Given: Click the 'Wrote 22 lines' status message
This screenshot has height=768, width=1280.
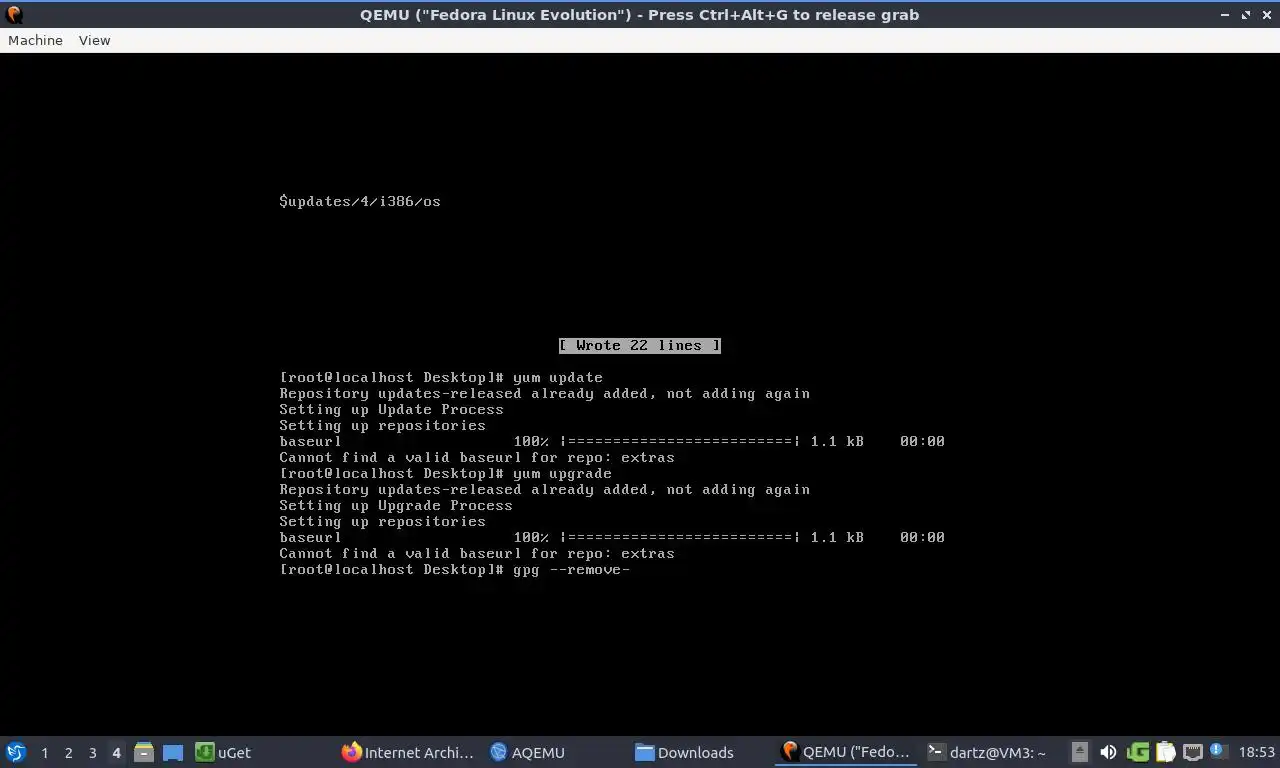Looking at the screenshot, I should click(640, 345).
